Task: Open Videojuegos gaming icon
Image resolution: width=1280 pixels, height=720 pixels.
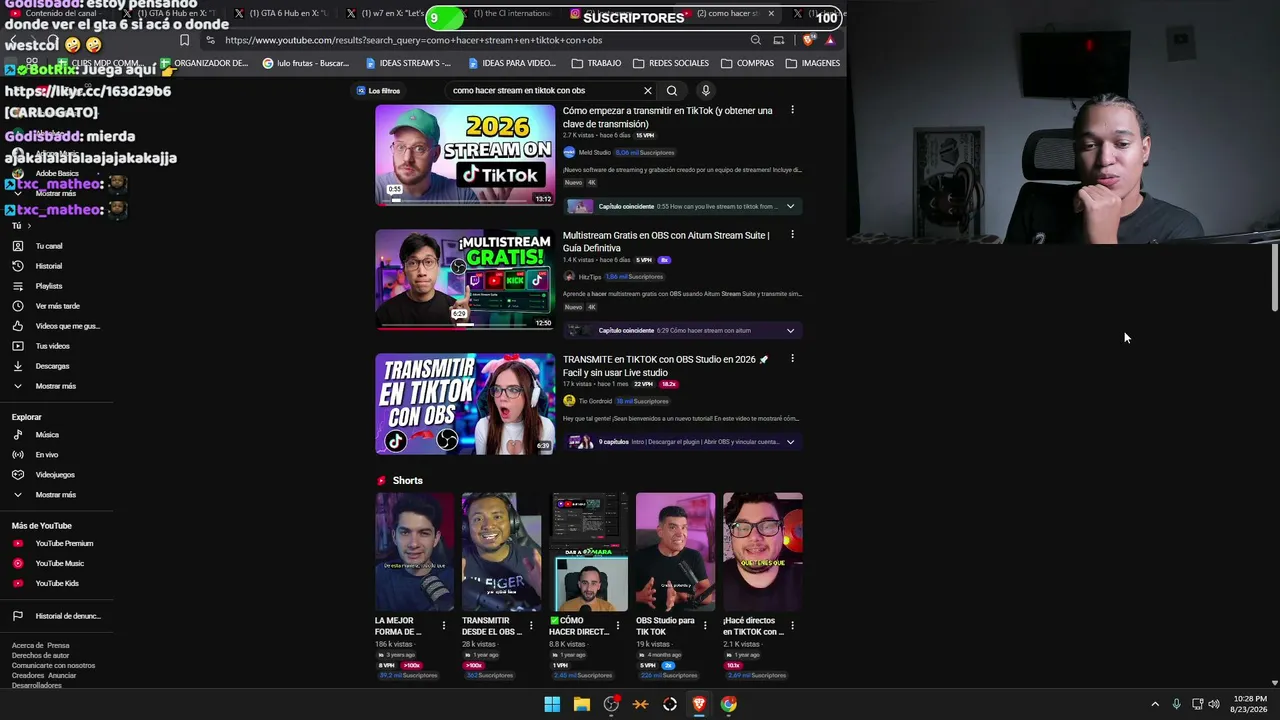Action: coord(17,475)
